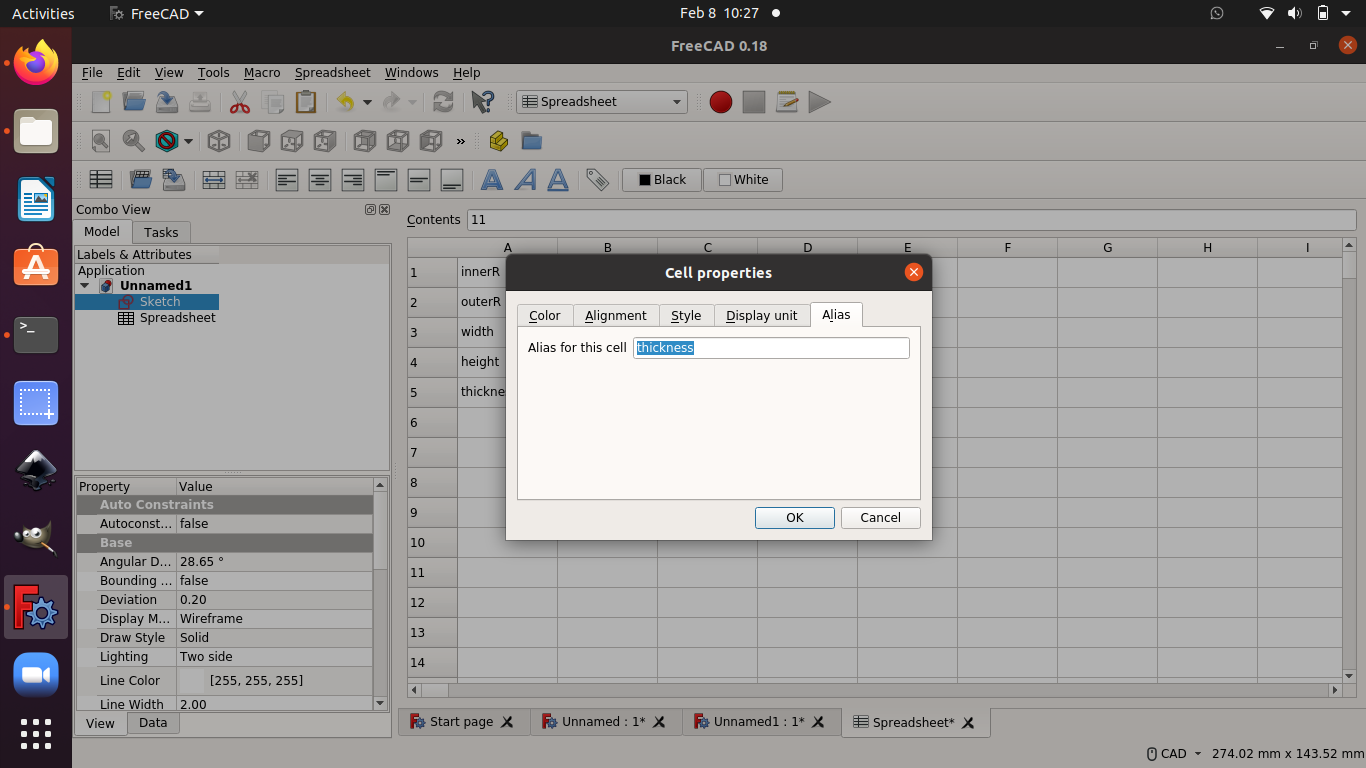Click the Execute macro play icon
The image size is (1366, 768).
(x=820, y=102)
